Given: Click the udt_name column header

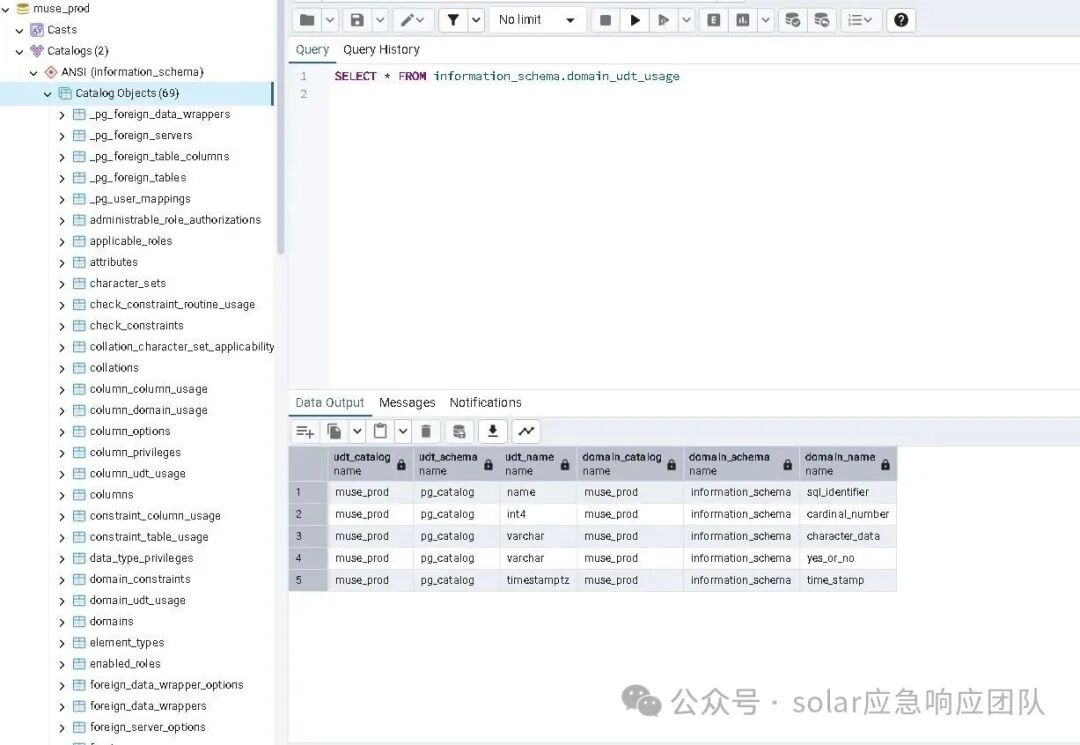Looking at the screenshot, I should [x=537, y=464].
